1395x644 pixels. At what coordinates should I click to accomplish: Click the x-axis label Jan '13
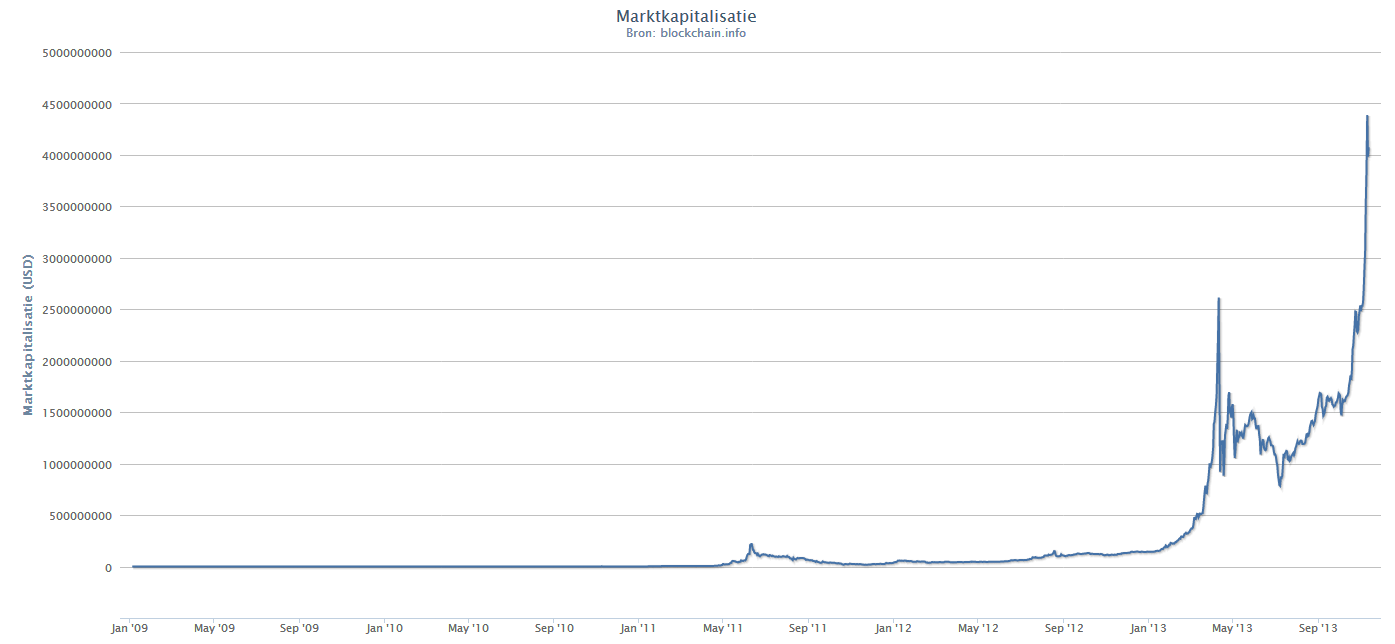click(1149, 629)
